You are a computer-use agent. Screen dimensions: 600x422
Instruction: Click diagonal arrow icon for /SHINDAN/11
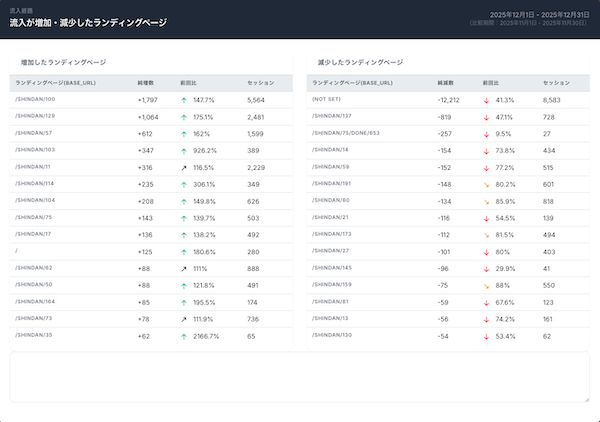184,167
